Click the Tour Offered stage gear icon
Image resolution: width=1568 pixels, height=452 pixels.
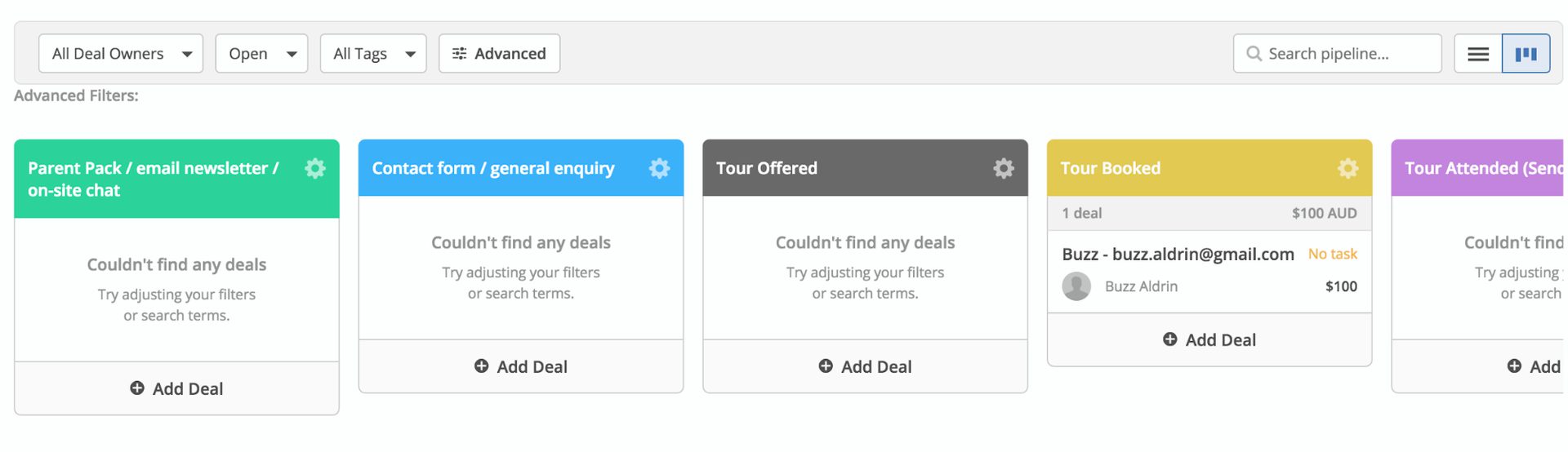click(x=1004, y=169)
